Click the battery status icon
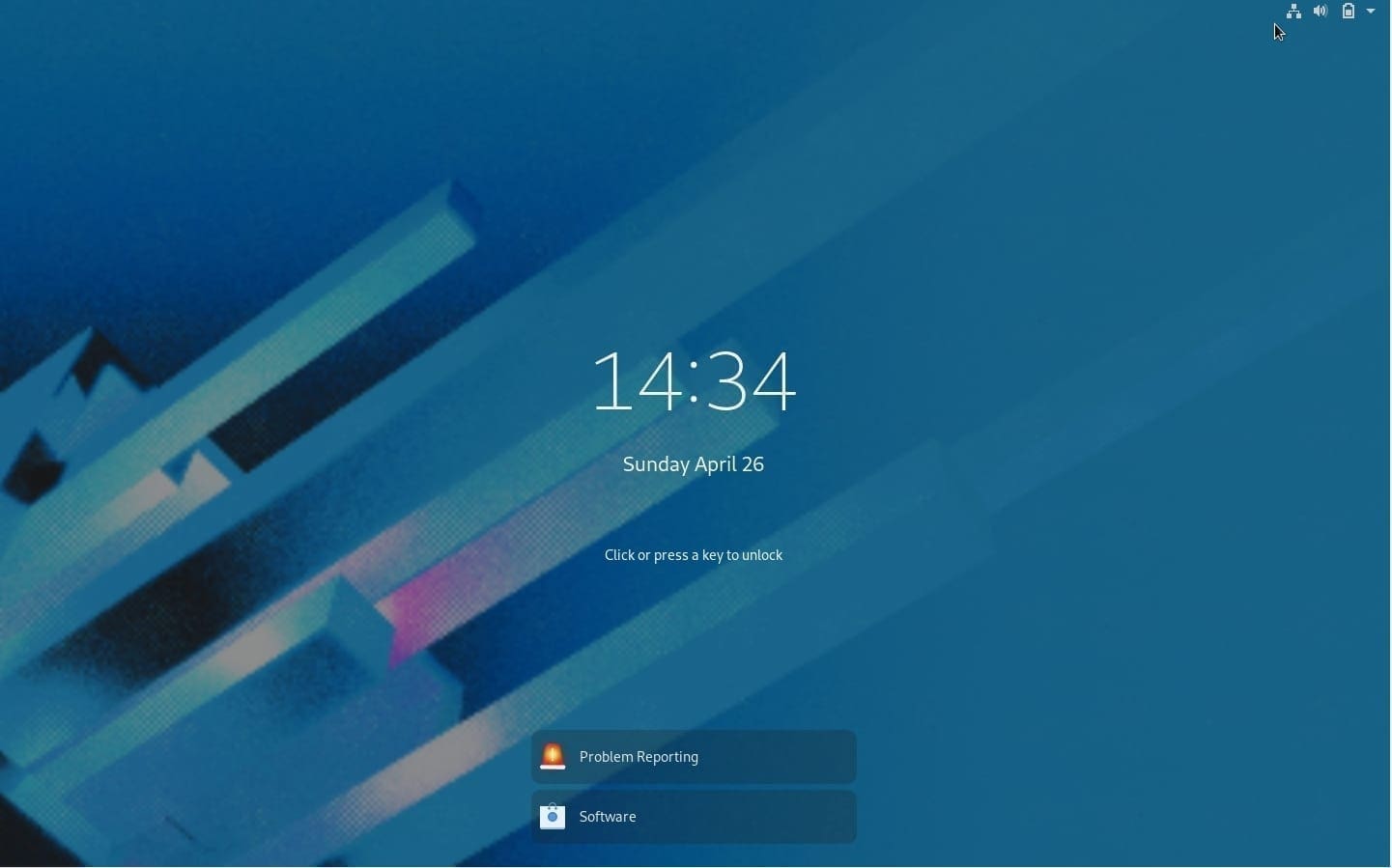 pos(1349,12)
